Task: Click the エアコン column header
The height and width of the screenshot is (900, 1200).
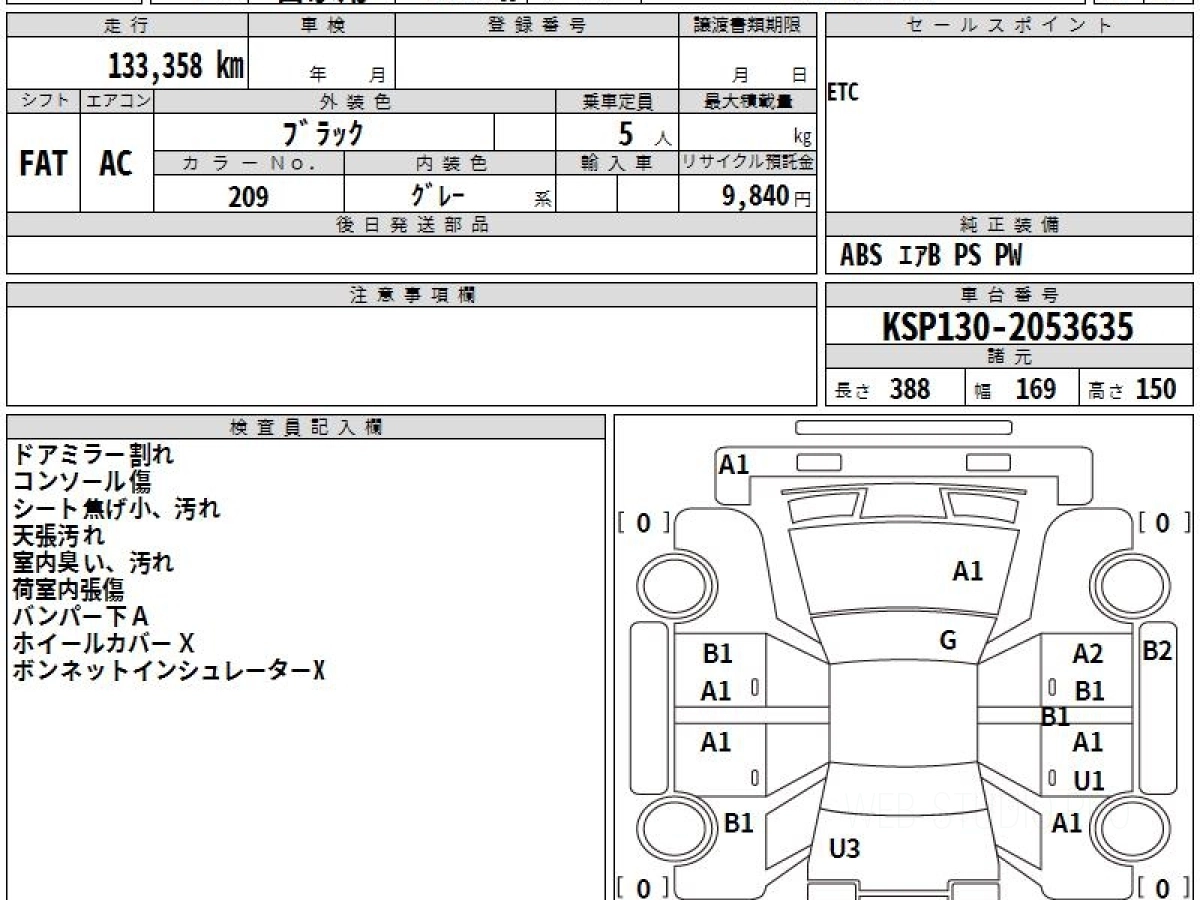Action: 117,101
